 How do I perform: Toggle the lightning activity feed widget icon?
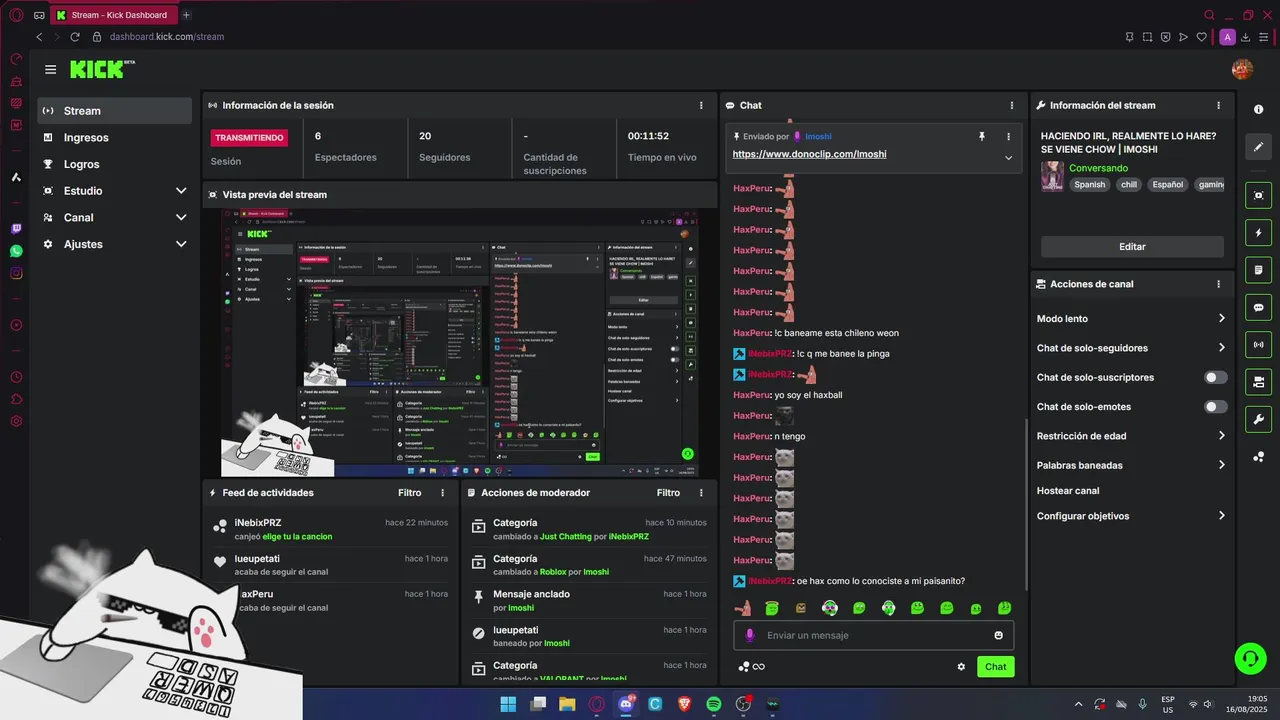[1258, 233]
